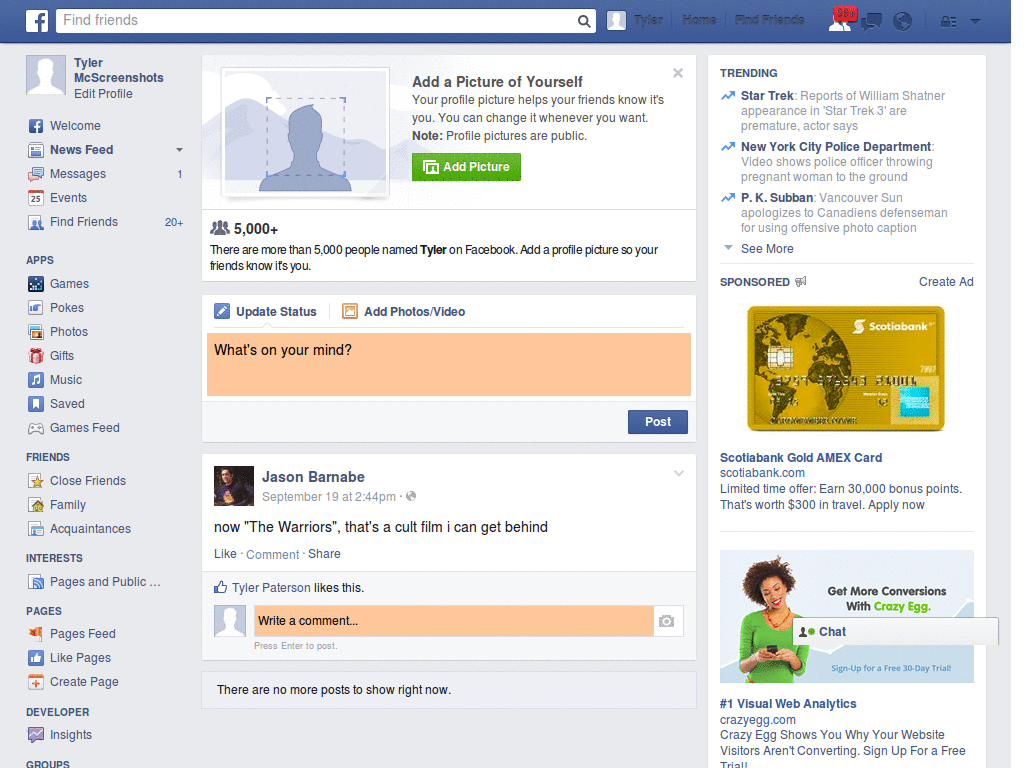Screen dimensions: 1024x768
Task: Open Find Friends in left sidebar
Action: (x=84, y=222)
